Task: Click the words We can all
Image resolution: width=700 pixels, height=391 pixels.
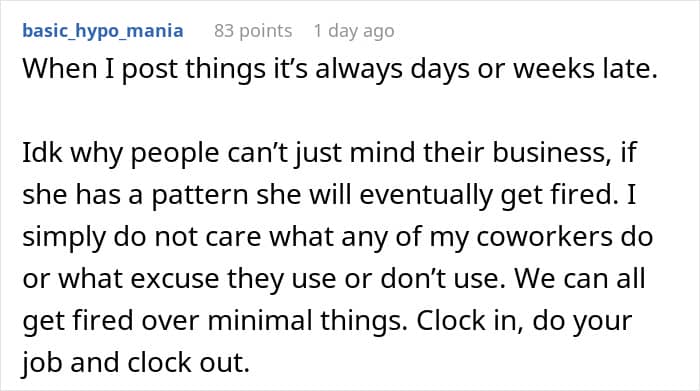Action: point(580,278)
